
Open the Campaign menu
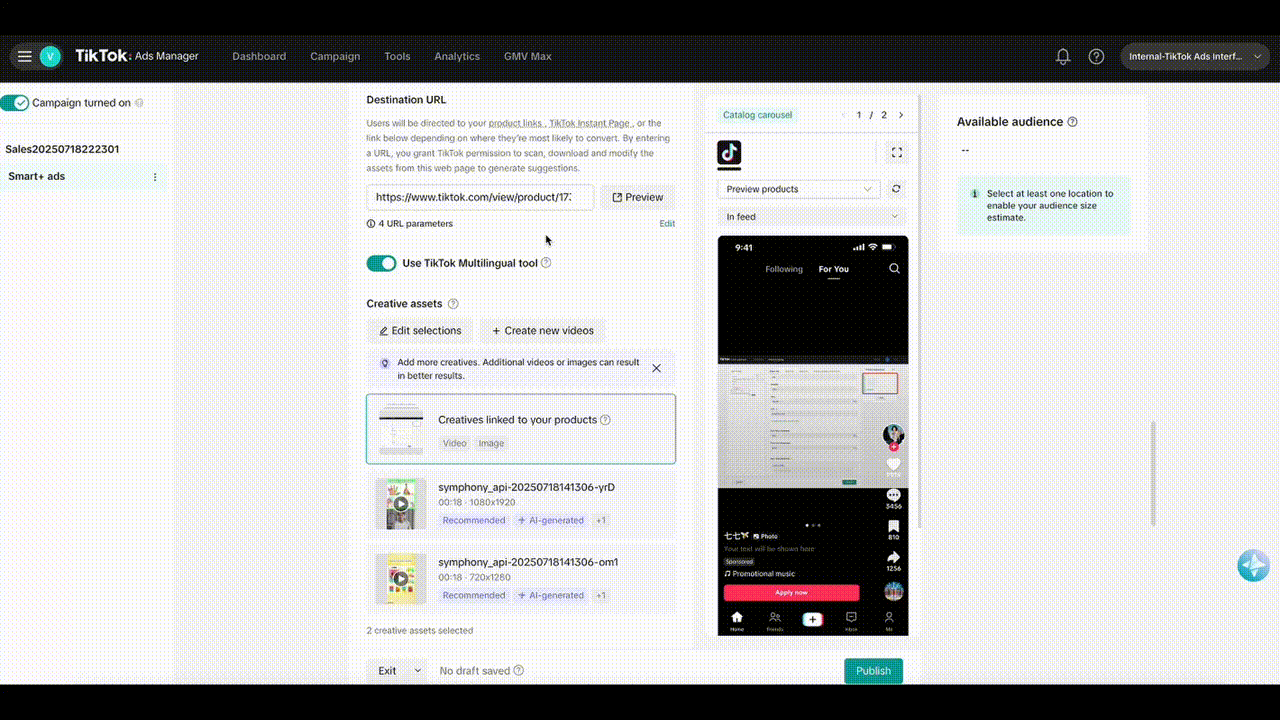[x=335, y=57]
